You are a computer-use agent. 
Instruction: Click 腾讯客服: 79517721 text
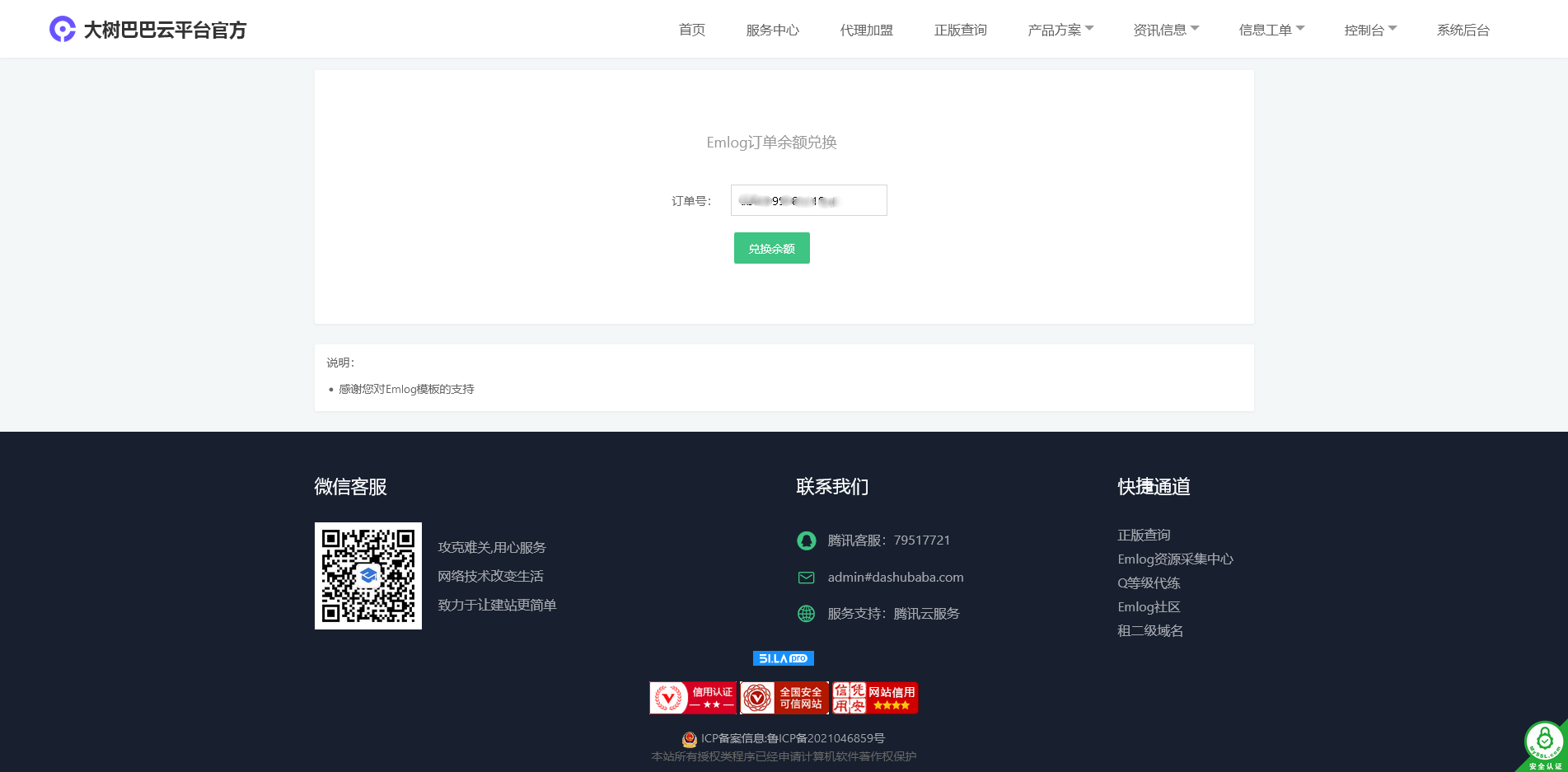pos(889,540)
